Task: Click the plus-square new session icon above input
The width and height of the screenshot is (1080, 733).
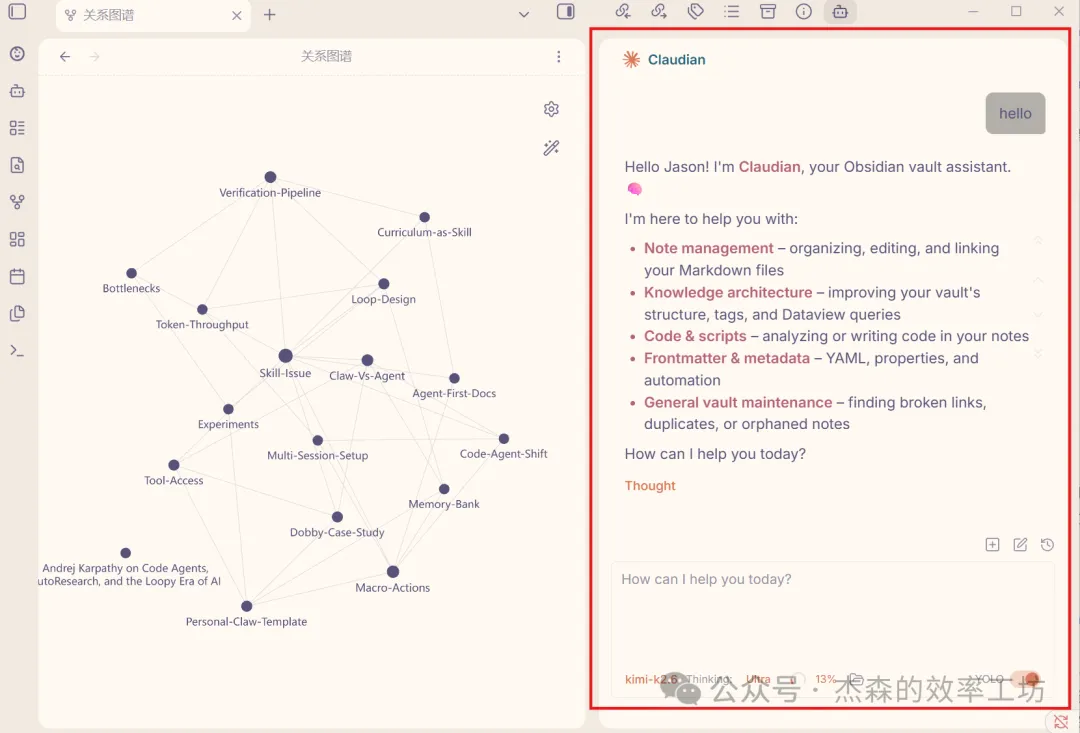Action: point(993,544)
